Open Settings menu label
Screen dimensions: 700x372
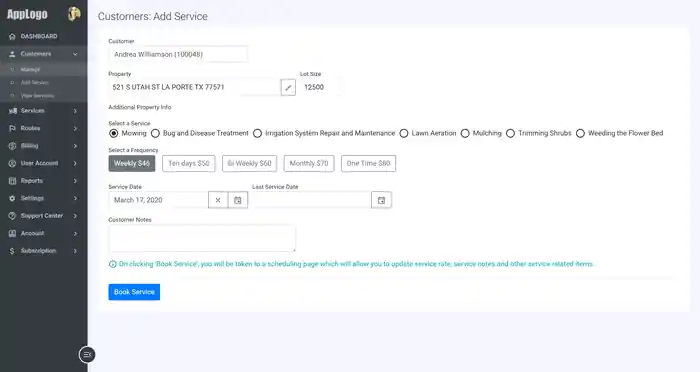[32, 198]
